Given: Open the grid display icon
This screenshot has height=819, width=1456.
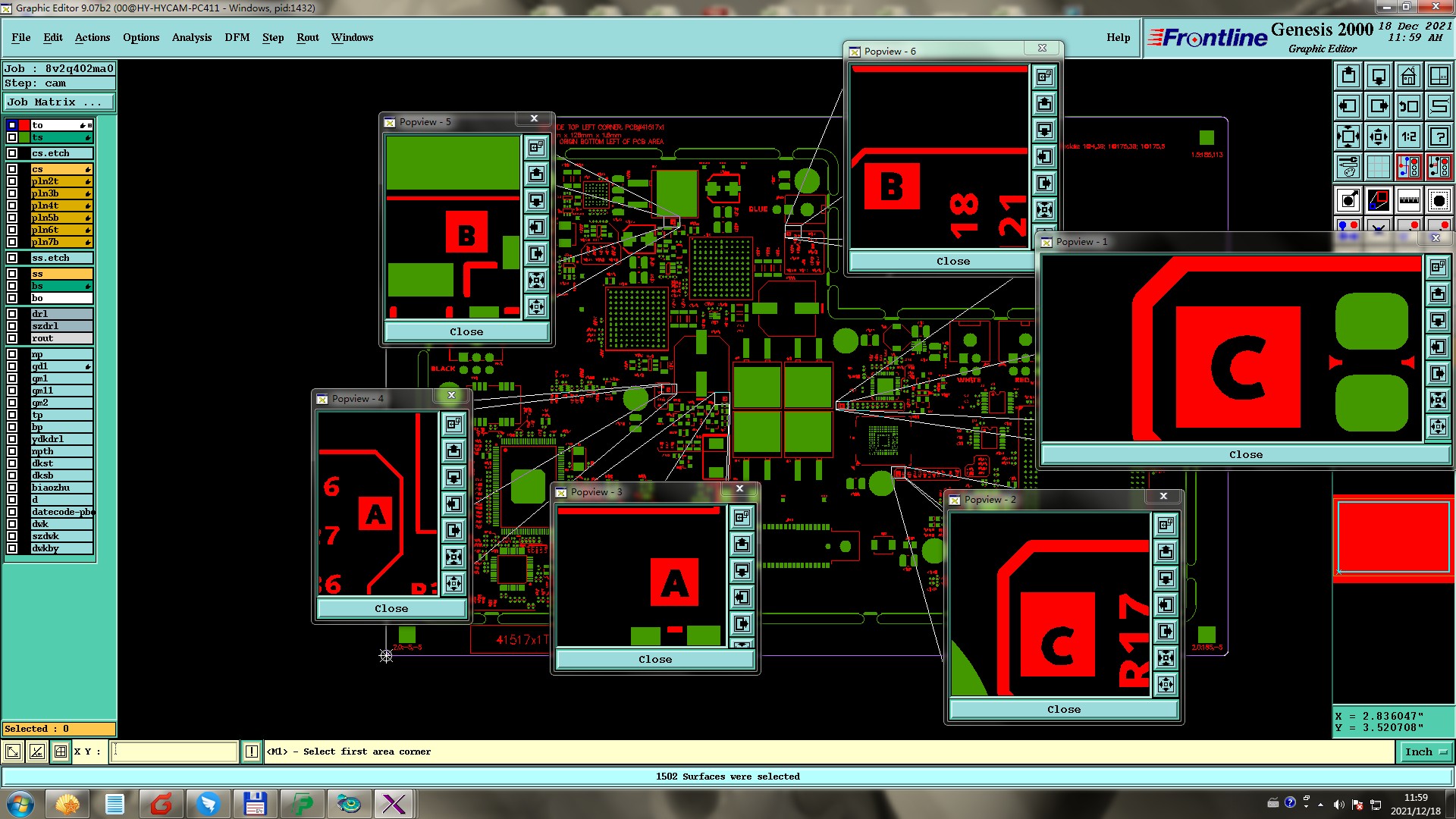Looking at the screenshot, I should click(x=1378, y=167).
